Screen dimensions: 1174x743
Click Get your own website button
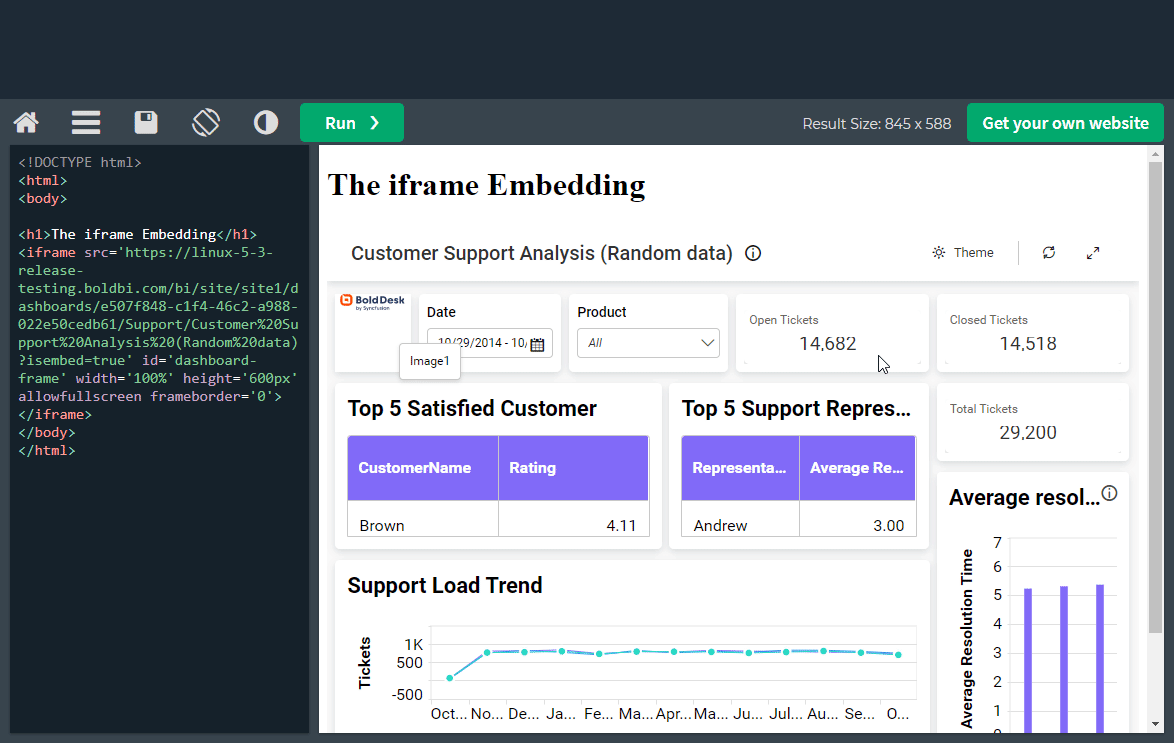1065,123
